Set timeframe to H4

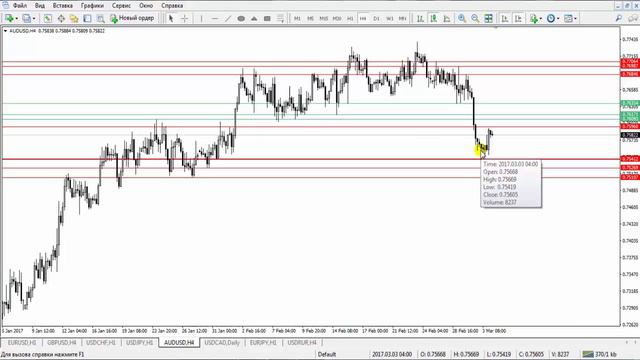pyautogui.click(x=363, y=19)
